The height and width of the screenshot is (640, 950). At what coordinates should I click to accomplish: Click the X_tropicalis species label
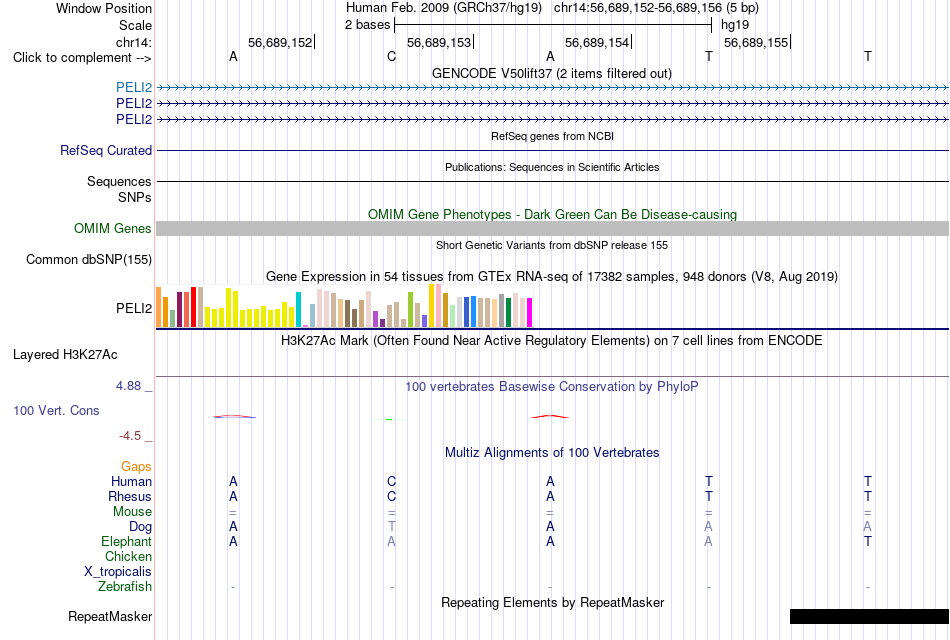[x=118, y=572]
